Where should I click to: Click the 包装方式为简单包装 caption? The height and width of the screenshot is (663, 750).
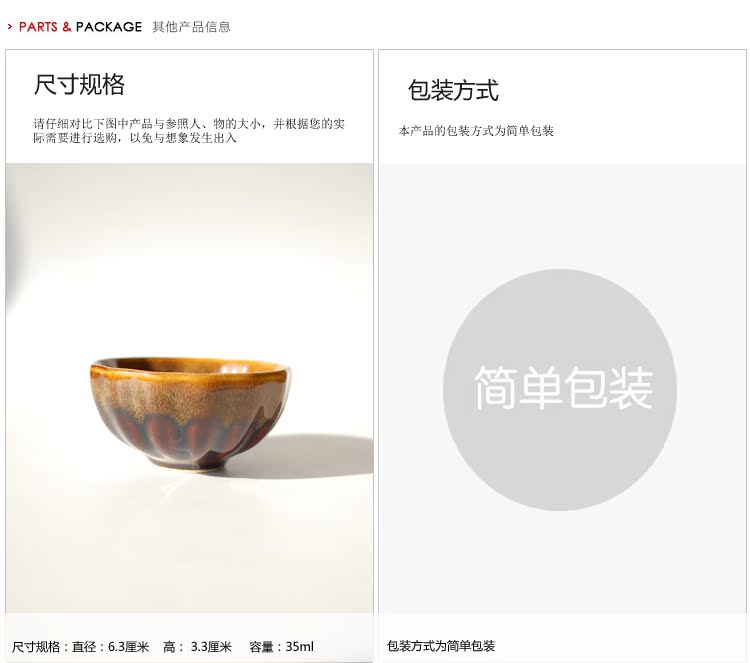[x=441, y=646]
